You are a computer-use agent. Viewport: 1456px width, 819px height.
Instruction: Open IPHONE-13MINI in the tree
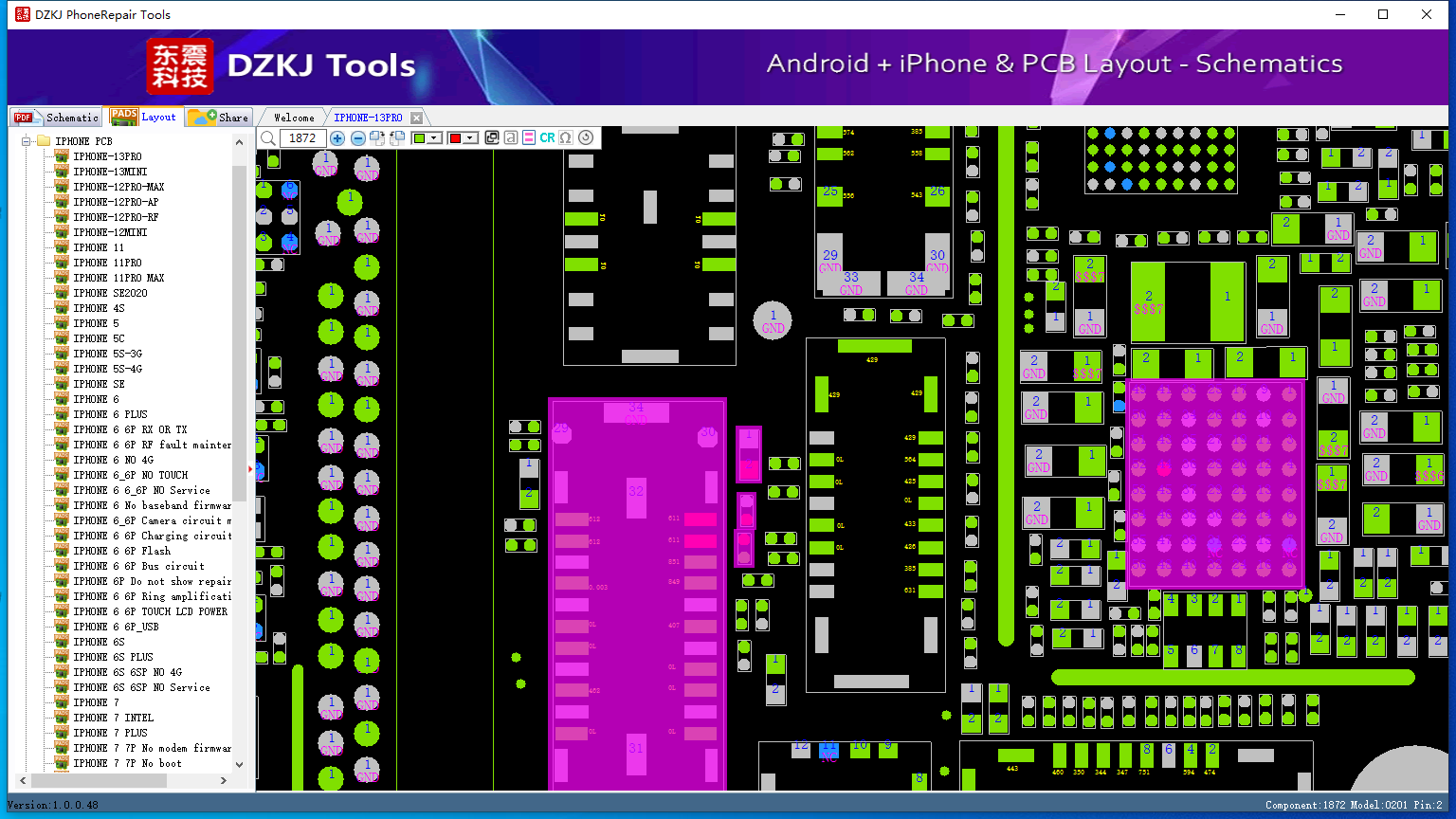pyautogui.click(x=110, y=172)
